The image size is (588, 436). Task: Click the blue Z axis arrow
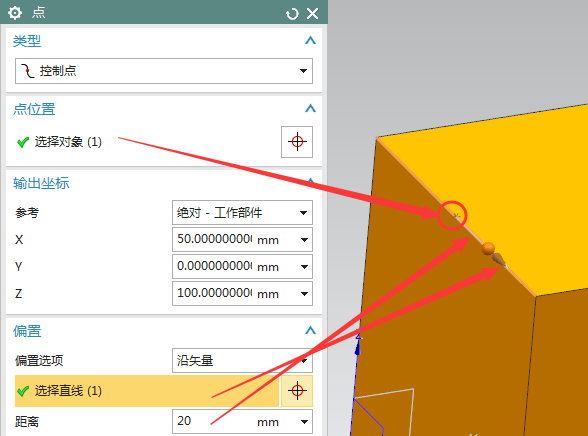click(357, 347)
